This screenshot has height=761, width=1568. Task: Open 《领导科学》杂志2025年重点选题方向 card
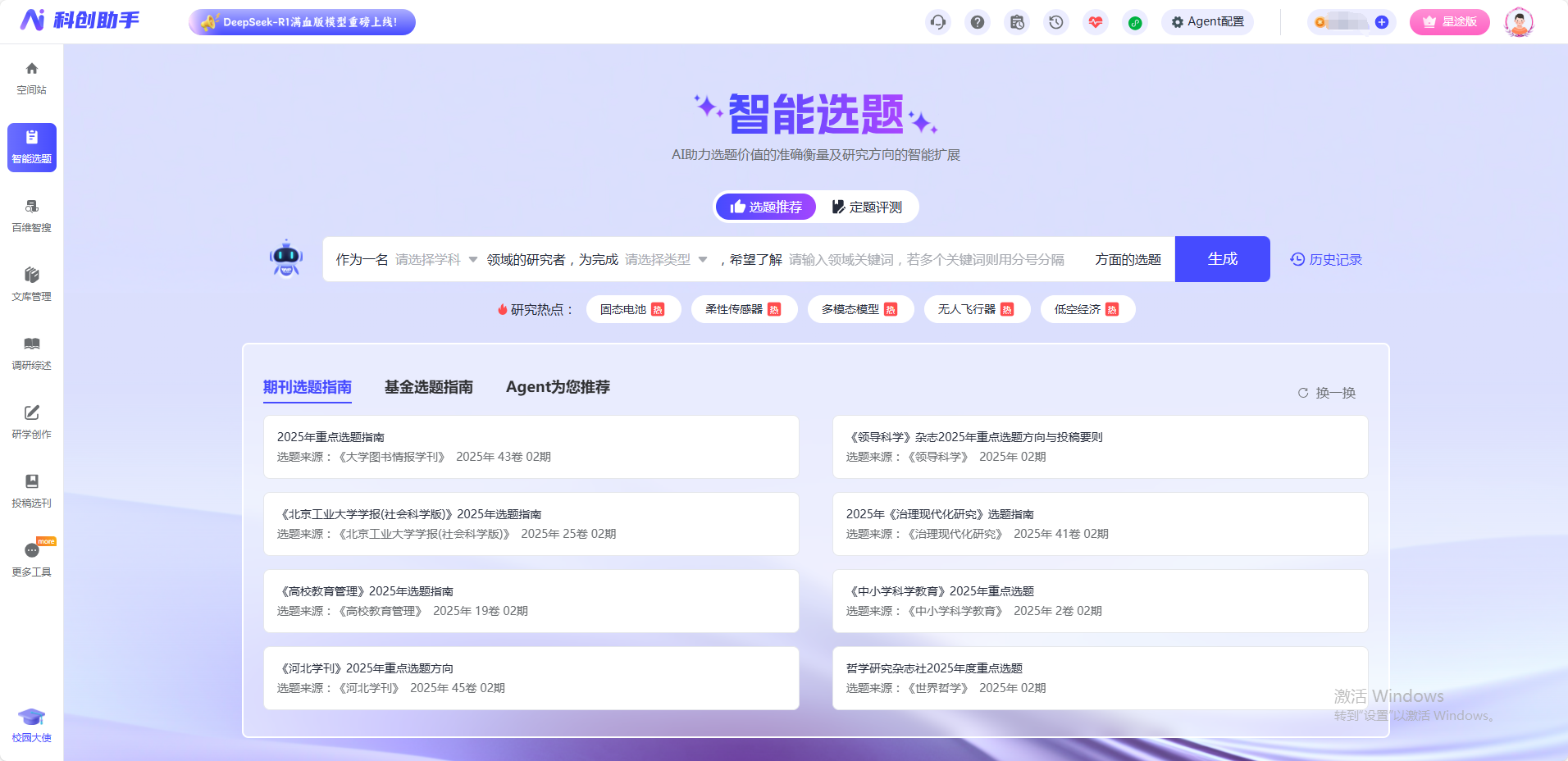tap(1101, 447)
